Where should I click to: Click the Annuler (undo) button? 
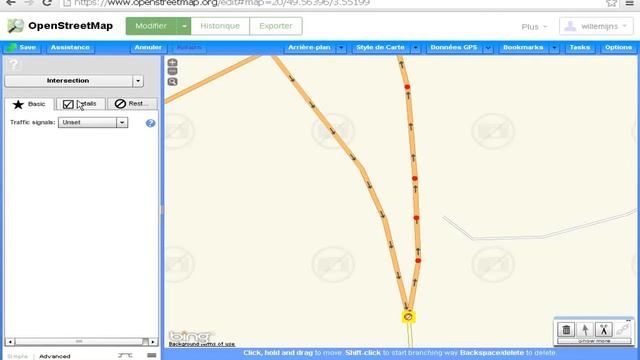tap(148, 47)
